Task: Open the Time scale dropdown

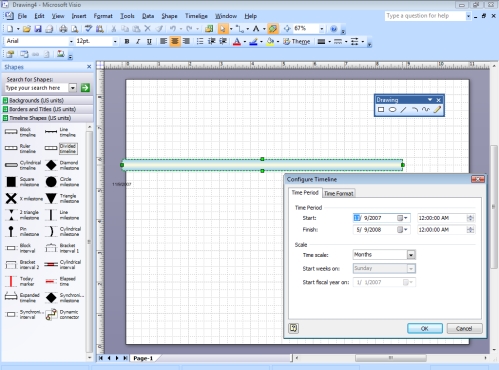Action: (x=411, y=255)
